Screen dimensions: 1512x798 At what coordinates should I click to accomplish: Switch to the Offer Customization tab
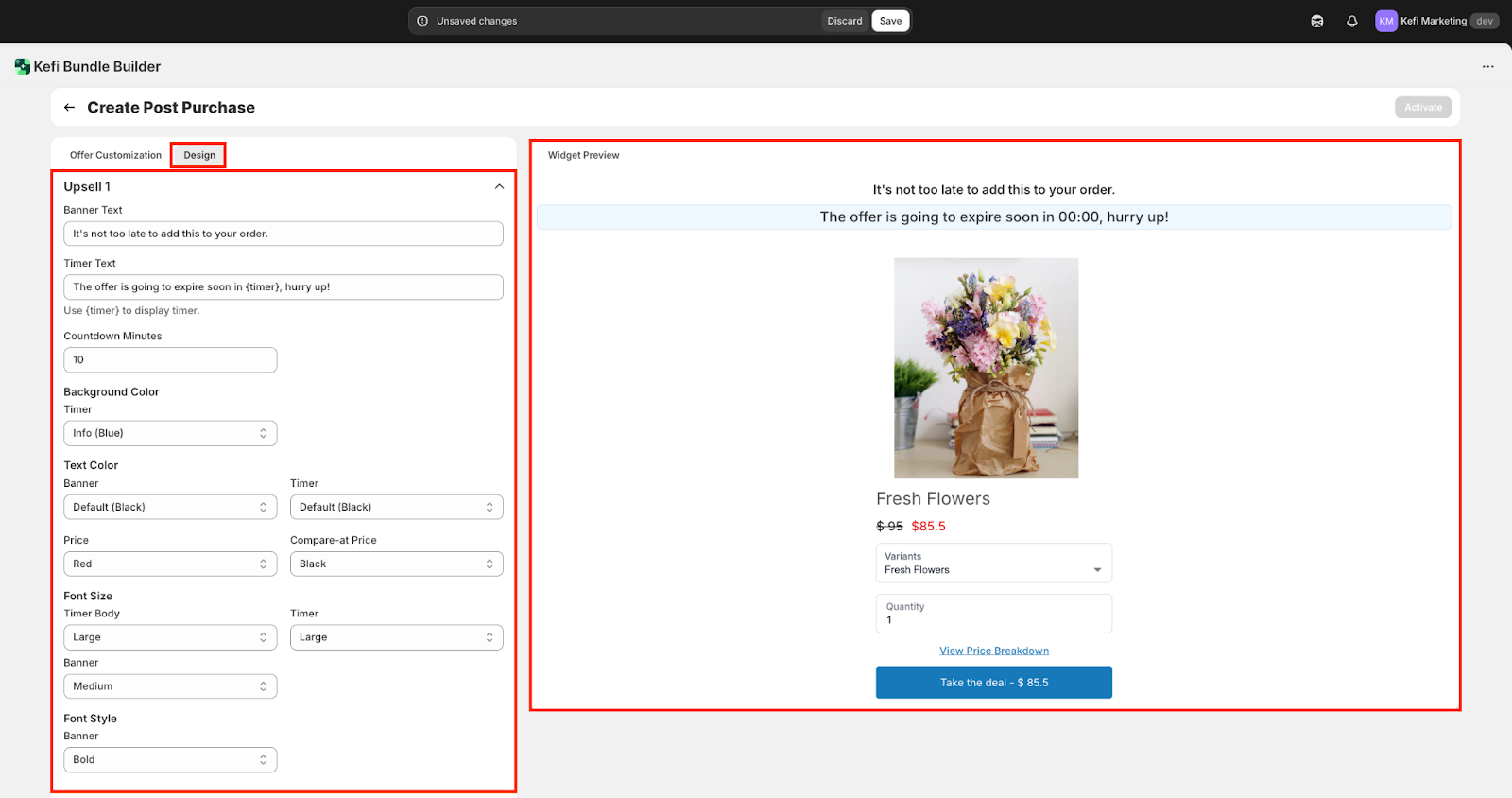click(115, 155)
